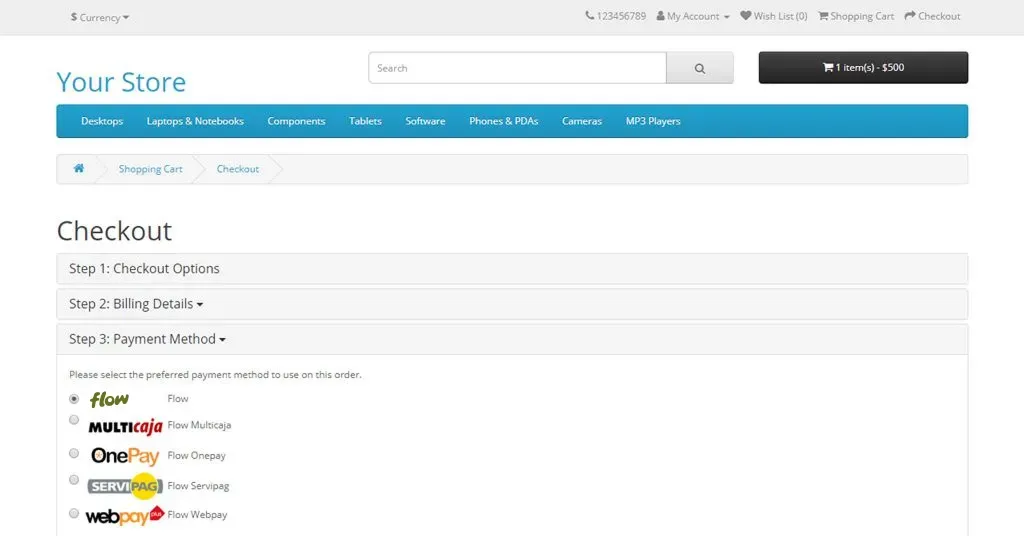Image resolution: width=1024 pixels, height=536 pixels.
Task: Choose the Flow Webpay radio option
Action: click(x=74, y=513)
